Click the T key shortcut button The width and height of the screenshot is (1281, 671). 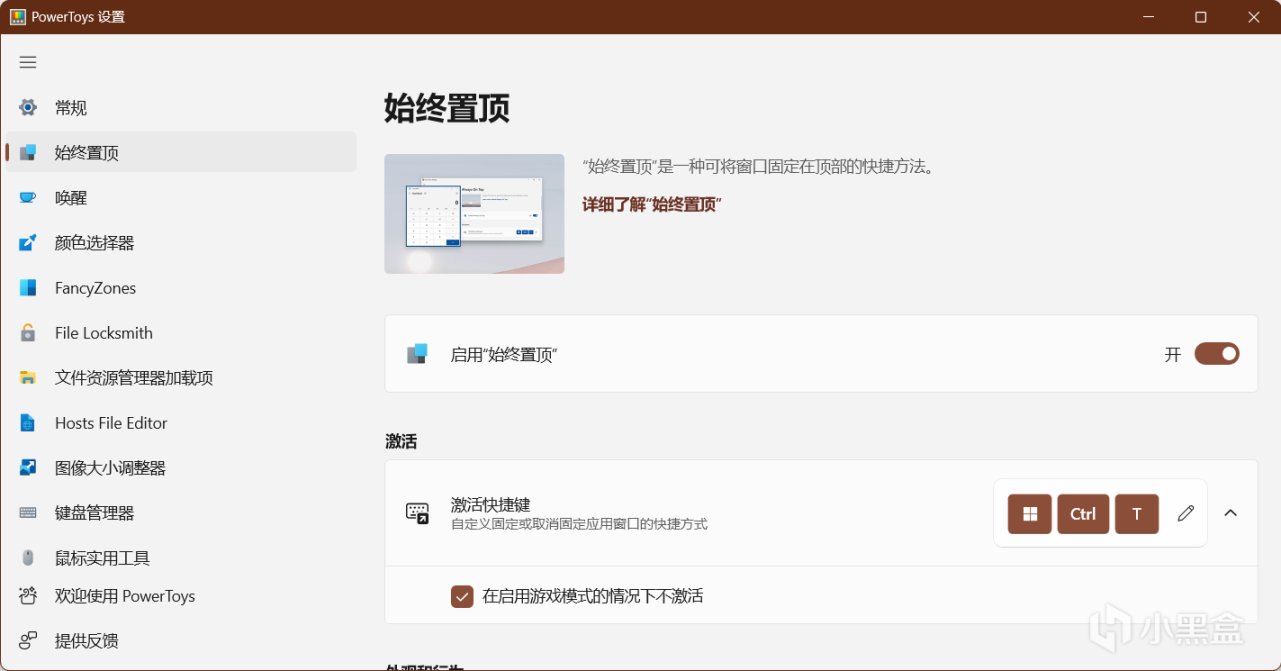(1137, 514)
